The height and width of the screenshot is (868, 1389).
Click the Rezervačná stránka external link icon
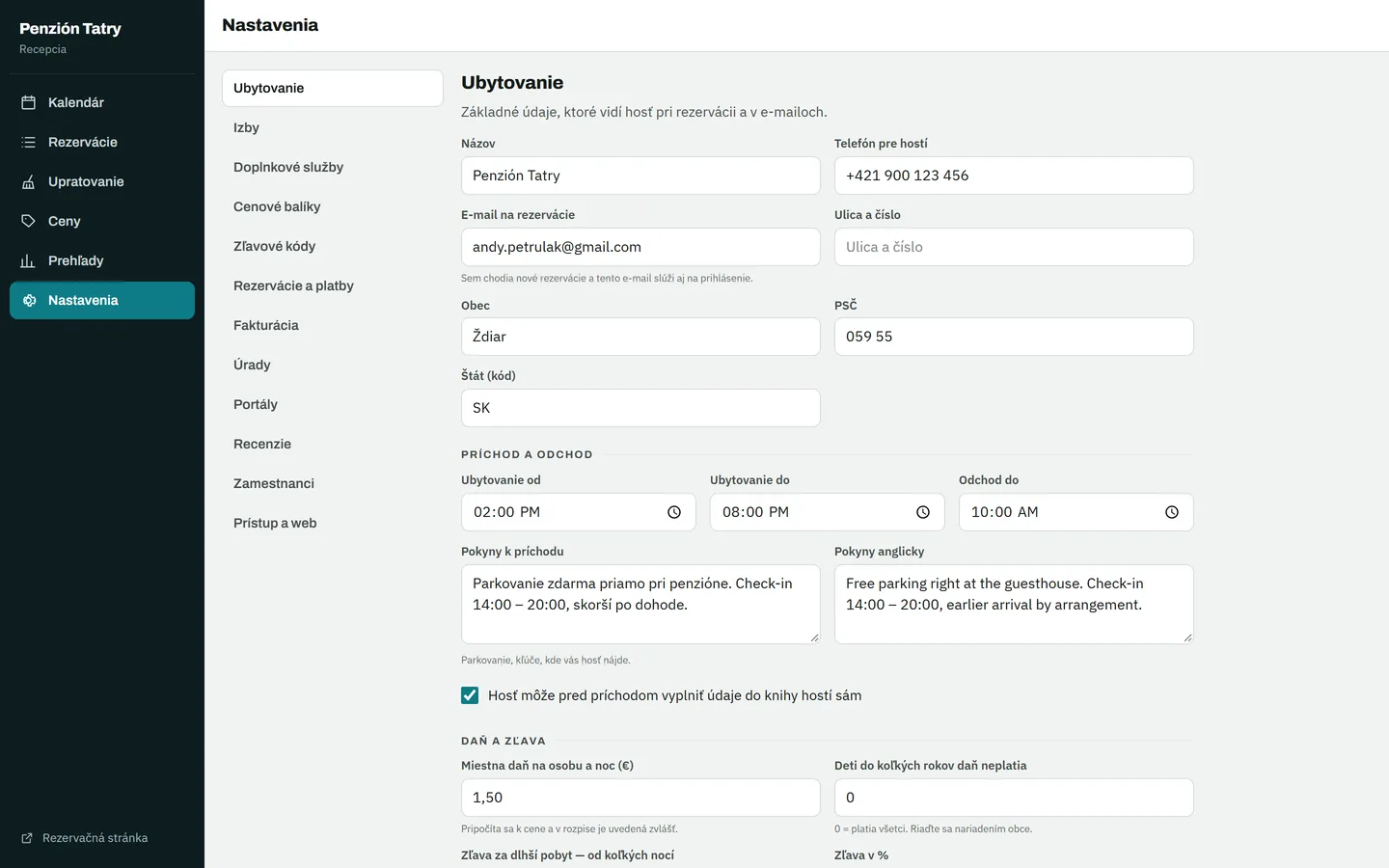tap(27, 838)
